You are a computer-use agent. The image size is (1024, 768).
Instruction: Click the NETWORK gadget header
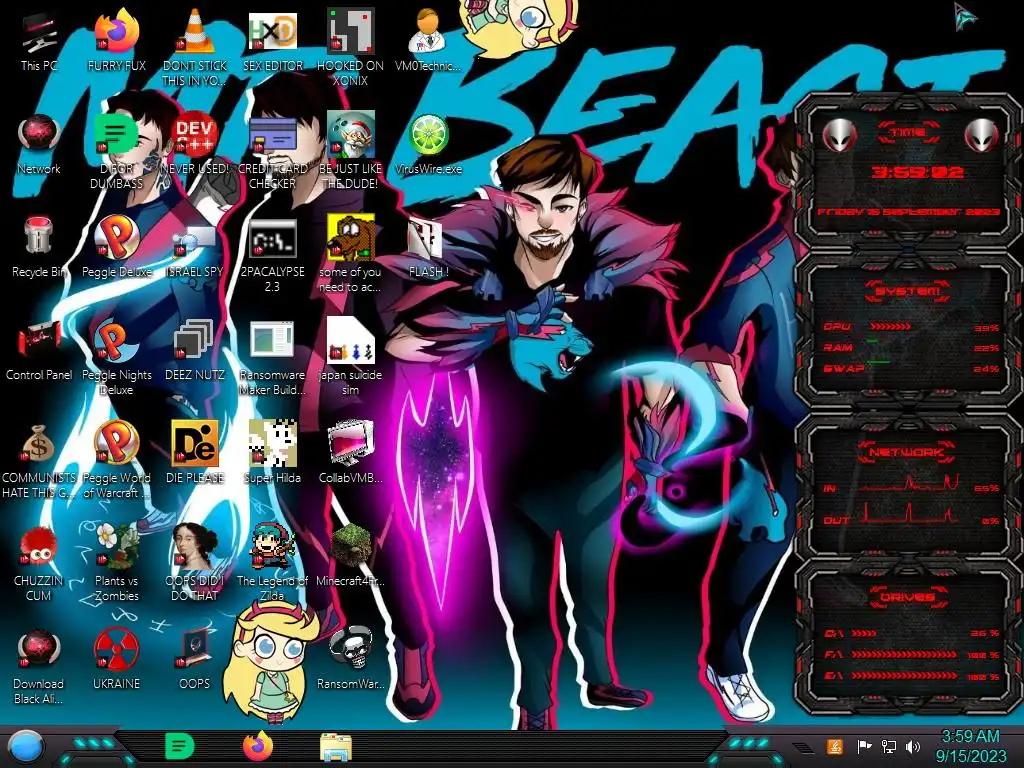[x=907, y=452]
